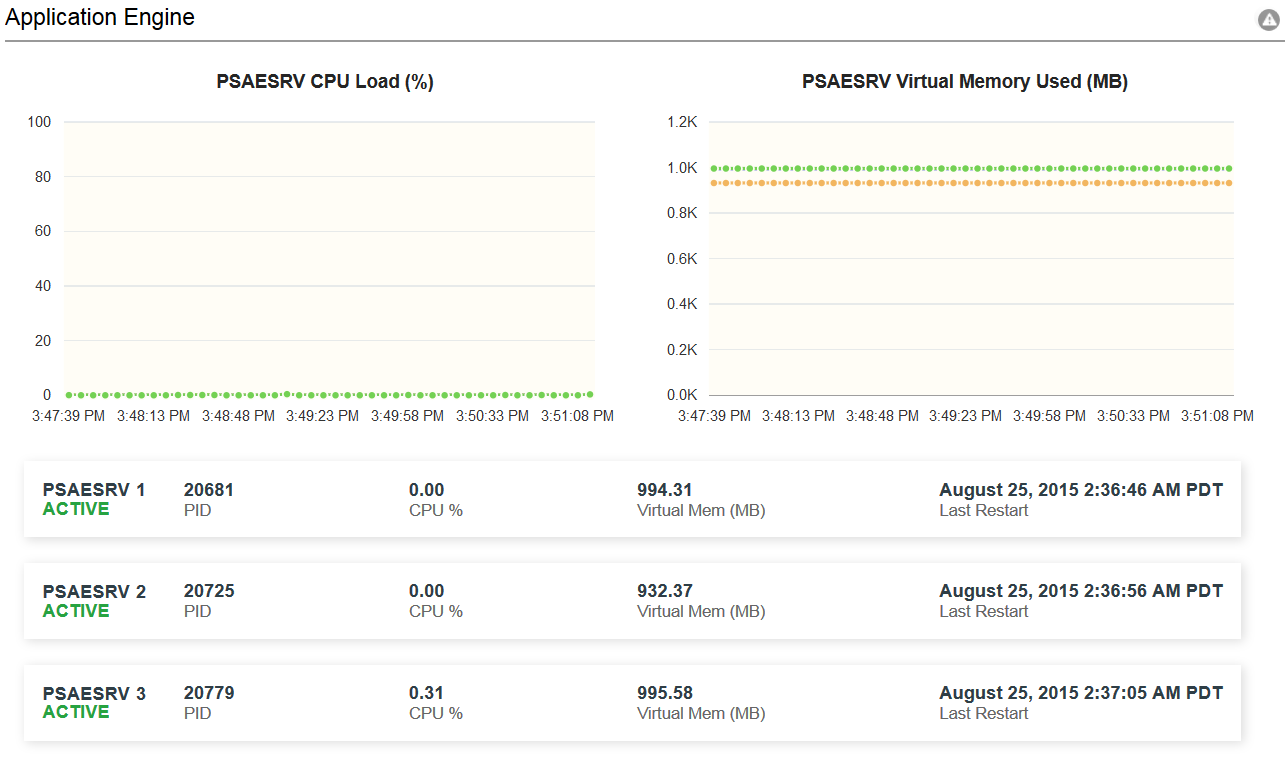
Task: Select virtual memory value 995.58
Action: (665, 693)
